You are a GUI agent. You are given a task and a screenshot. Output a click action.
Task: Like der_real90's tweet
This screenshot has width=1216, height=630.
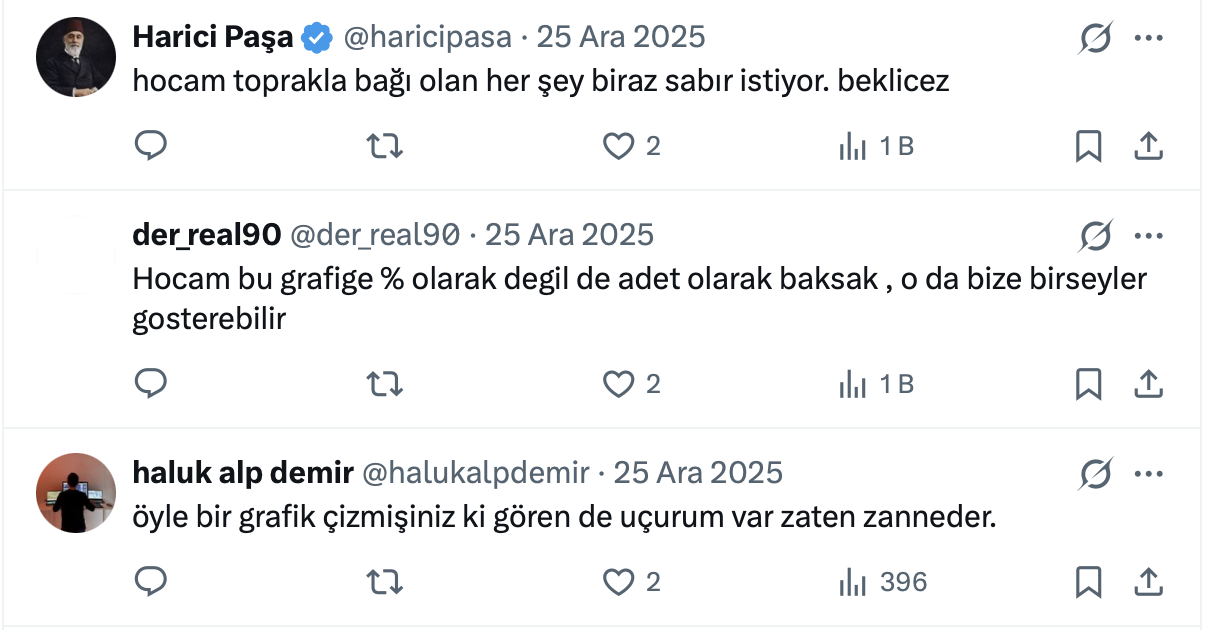619,383
